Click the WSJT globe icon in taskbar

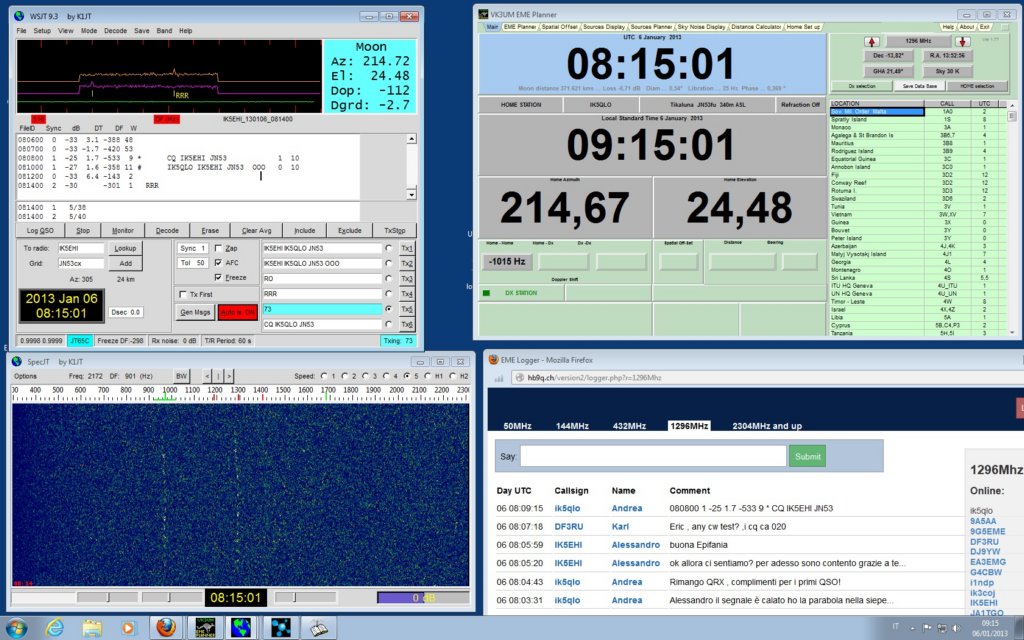pos(242,628)
